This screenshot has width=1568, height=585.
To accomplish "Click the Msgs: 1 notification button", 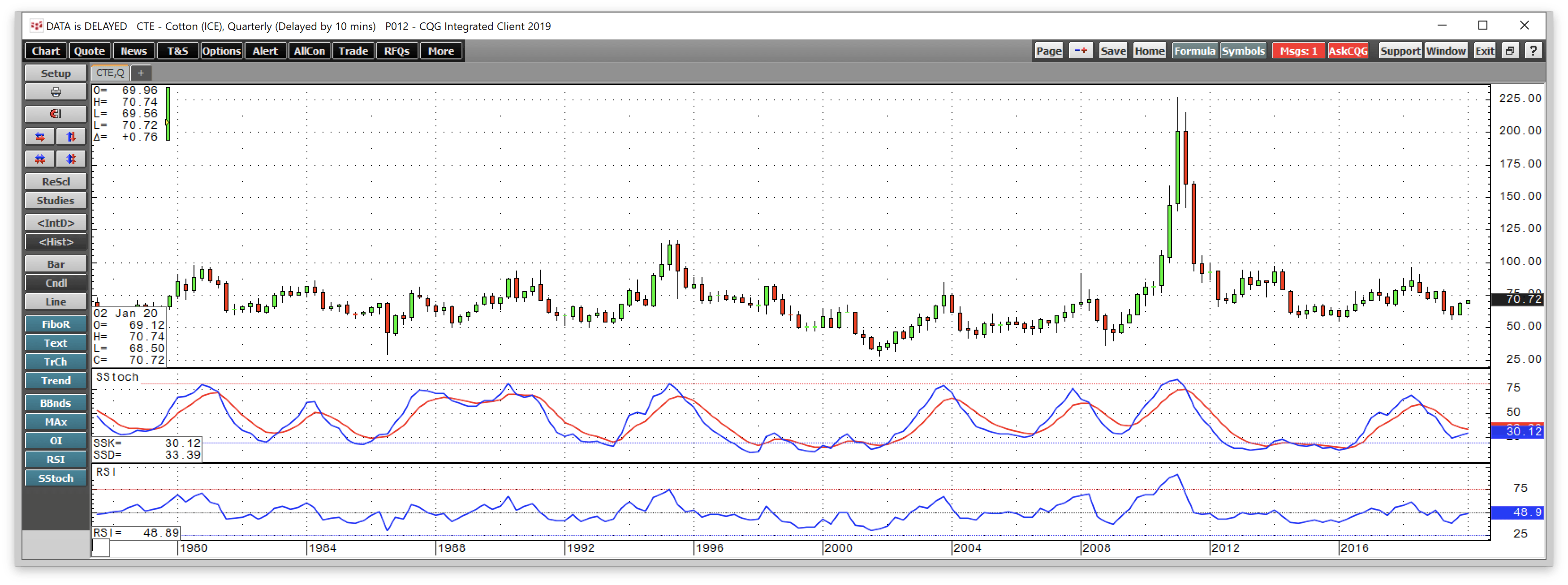I will coord(1298,51).
